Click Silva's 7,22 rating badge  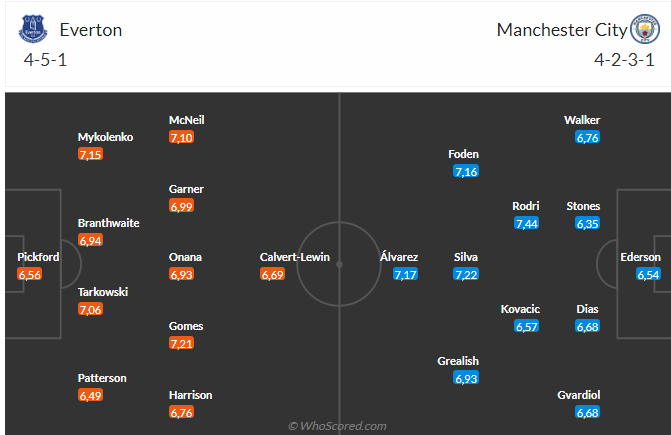[466, 274]
